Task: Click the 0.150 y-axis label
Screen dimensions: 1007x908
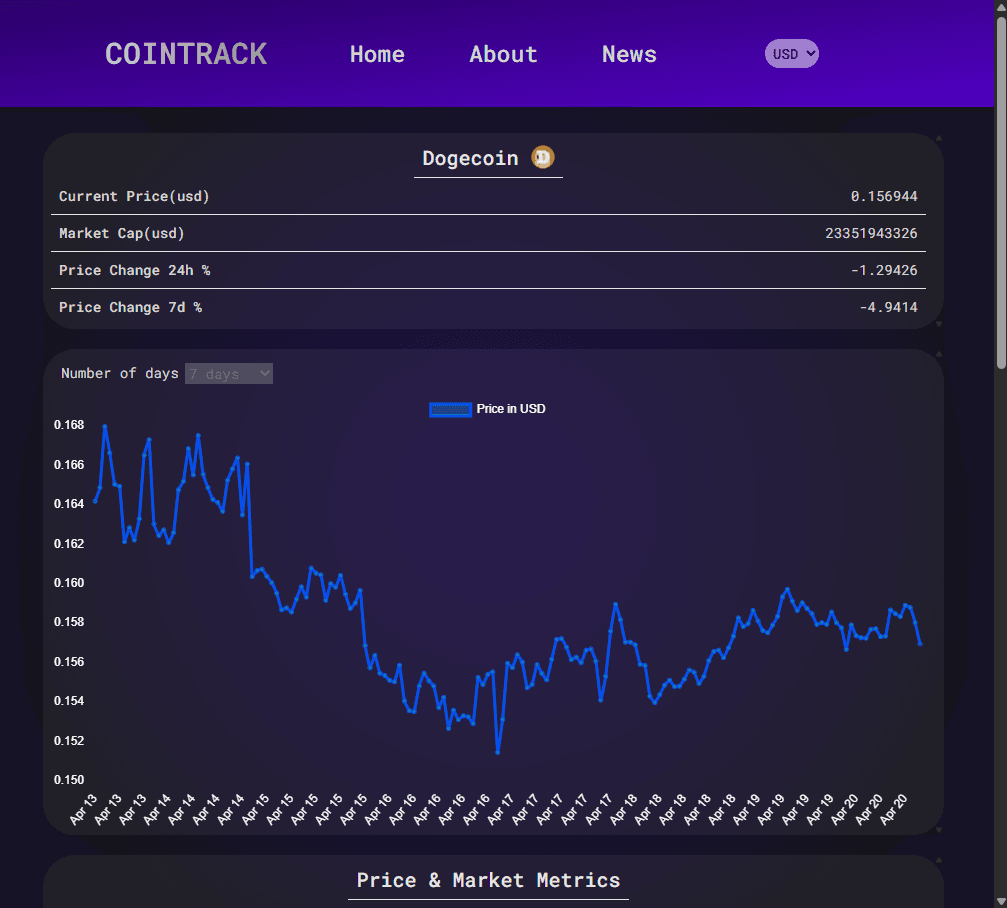Action: click(x=69, y=780)
